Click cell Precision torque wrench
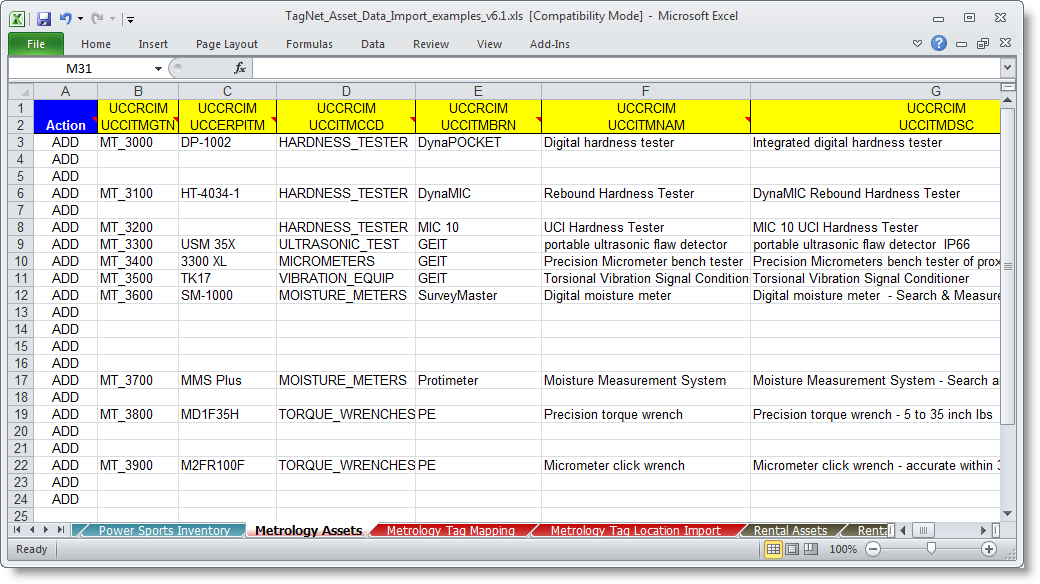This screenshot has height=584, width=1040. pos(645,414)
